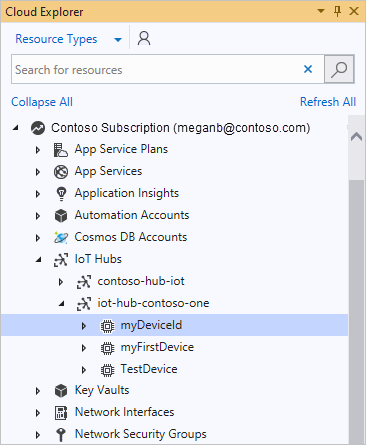Image resolution: width=366 pixels, height=445 pixels.
Task: Expand the contoso-hub-iot node
Action: 61,282
